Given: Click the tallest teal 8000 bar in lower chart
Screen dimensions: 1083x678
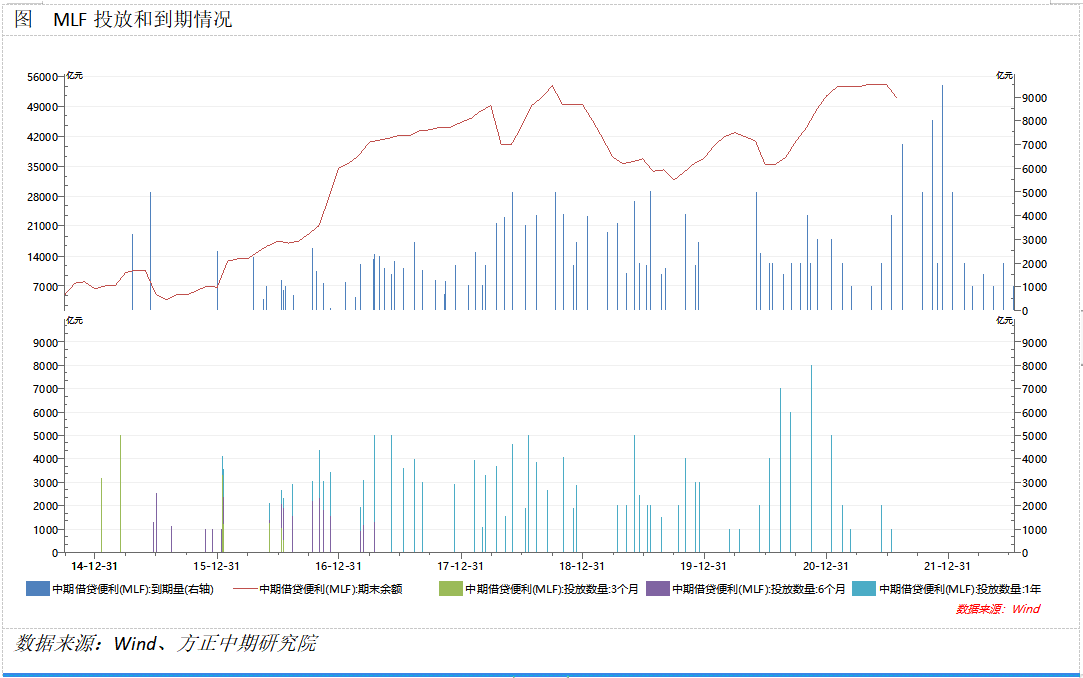Looking at the screenshot, I should coord(811,460).
